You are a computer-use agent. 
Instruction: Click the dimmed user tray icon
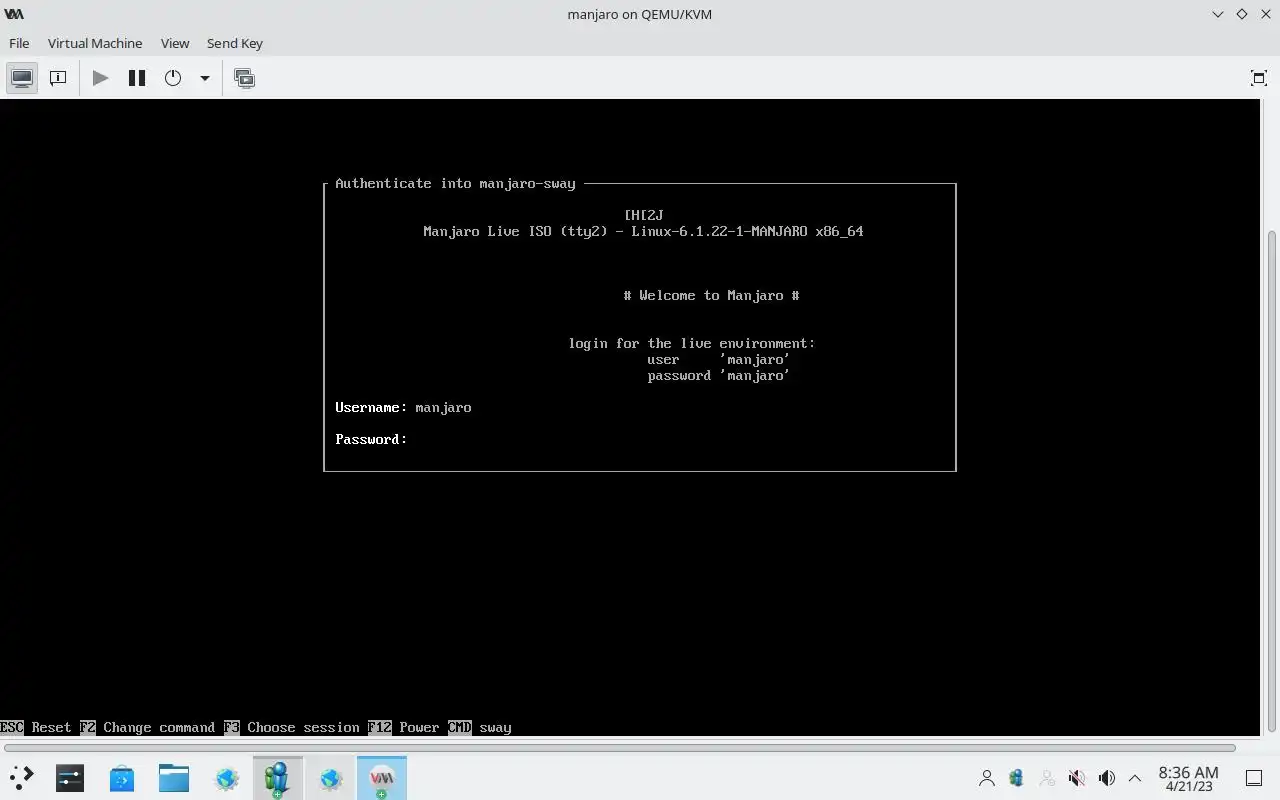(x=1047, y=778)
